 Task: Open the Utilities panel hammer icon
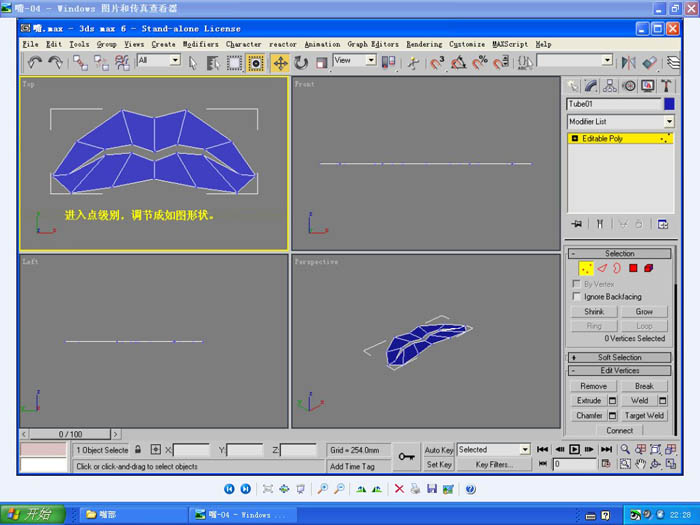[x=667, y=87]
